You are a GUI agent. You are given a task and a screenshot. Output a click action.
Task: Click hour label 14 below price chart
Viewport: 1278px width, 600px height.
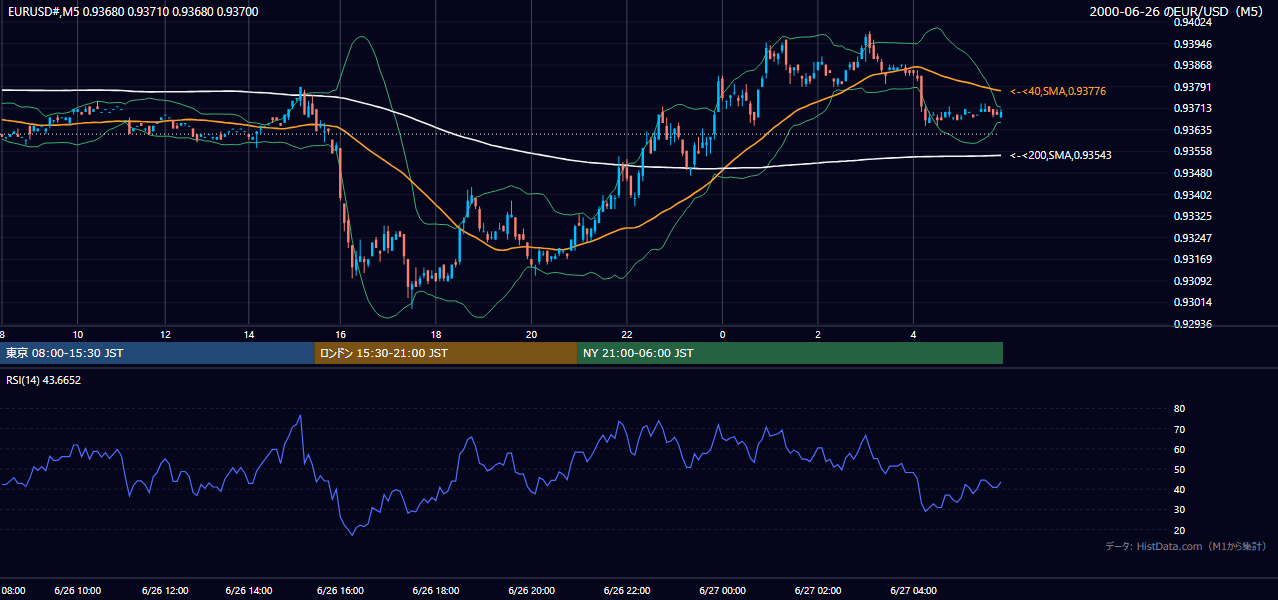point(249,335)
